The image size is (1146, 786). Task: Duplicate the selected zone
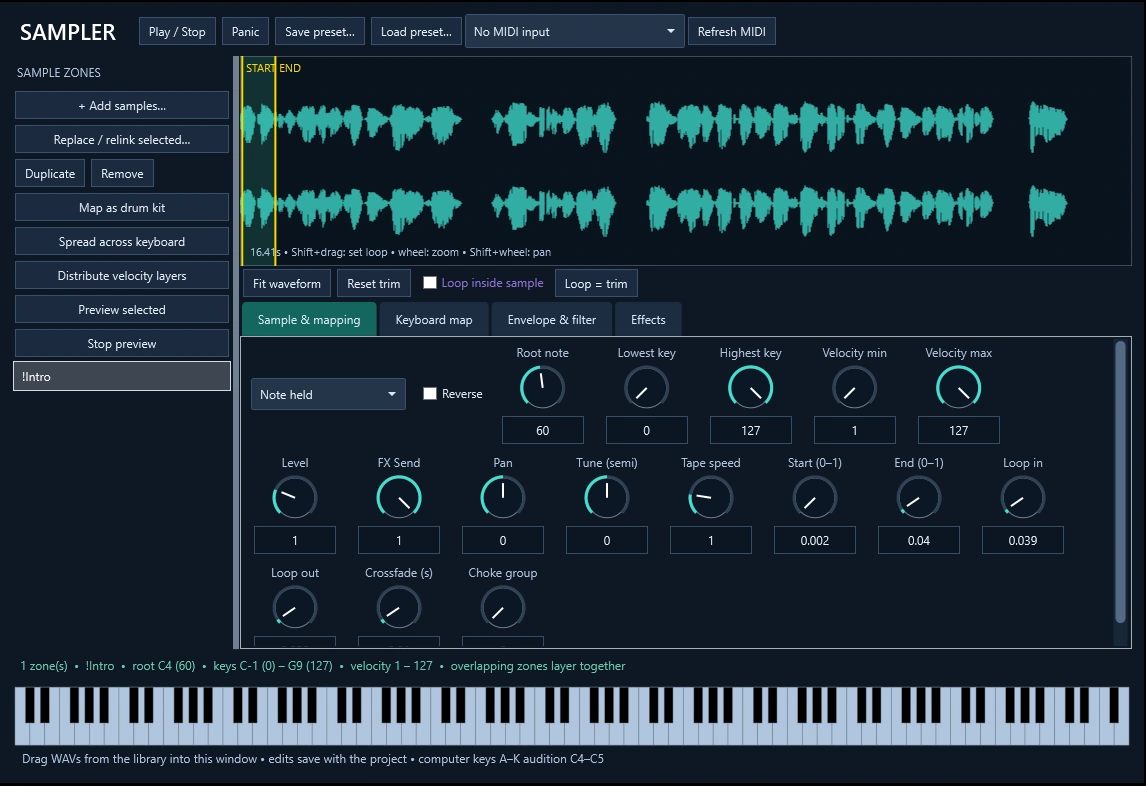[x=50, y=173]
